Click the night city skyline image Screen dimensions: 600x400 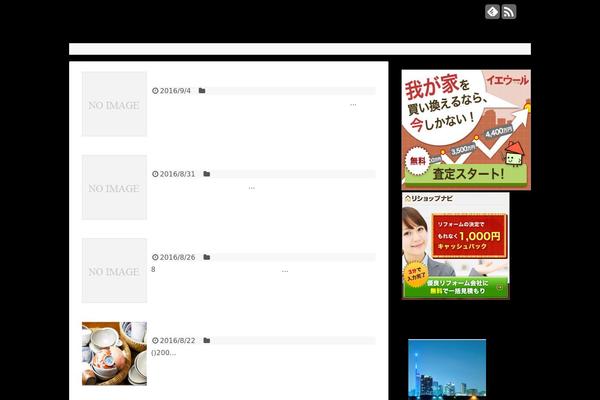[447, 369]
